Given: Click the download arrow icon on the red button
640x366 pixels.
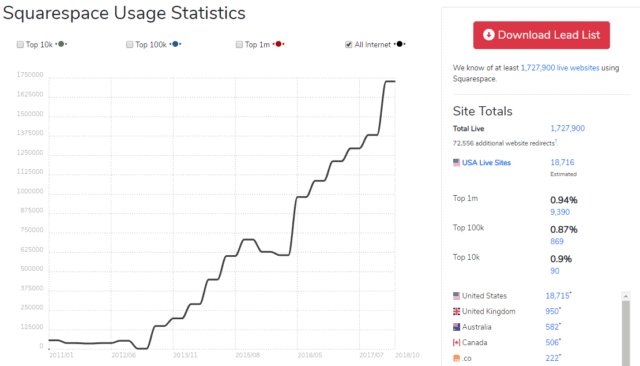Looking at the screenshot, I should pyautogui.click(x=489, y=35).
